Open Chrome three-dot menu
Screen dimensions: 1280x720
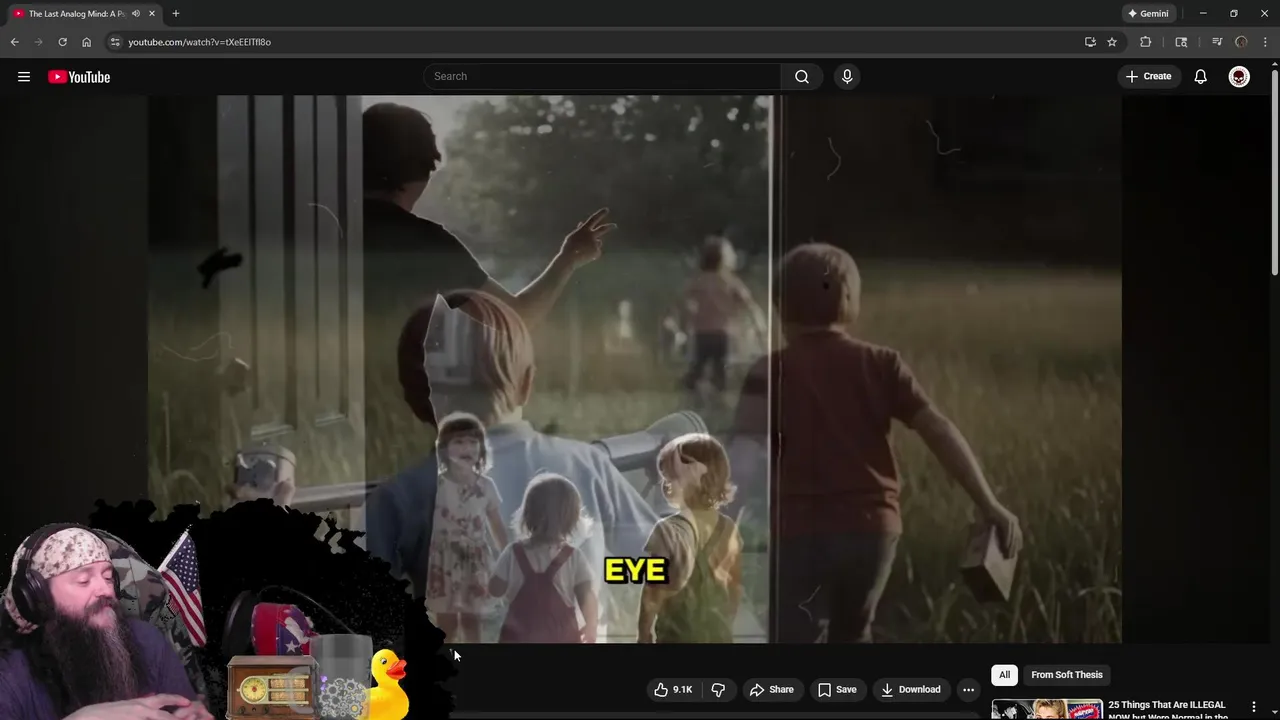[x=1265, y=42]
